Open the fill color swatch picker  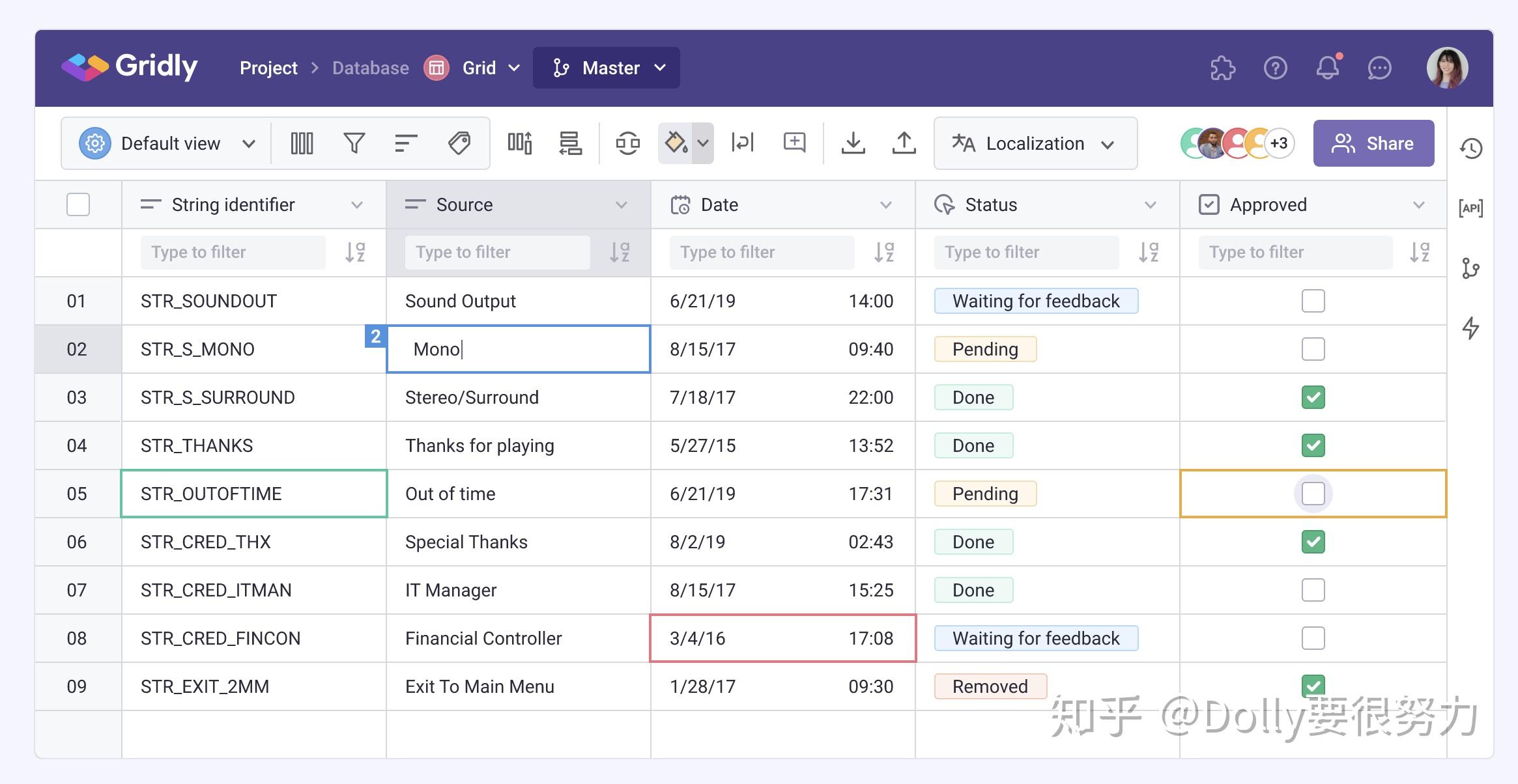676,143
